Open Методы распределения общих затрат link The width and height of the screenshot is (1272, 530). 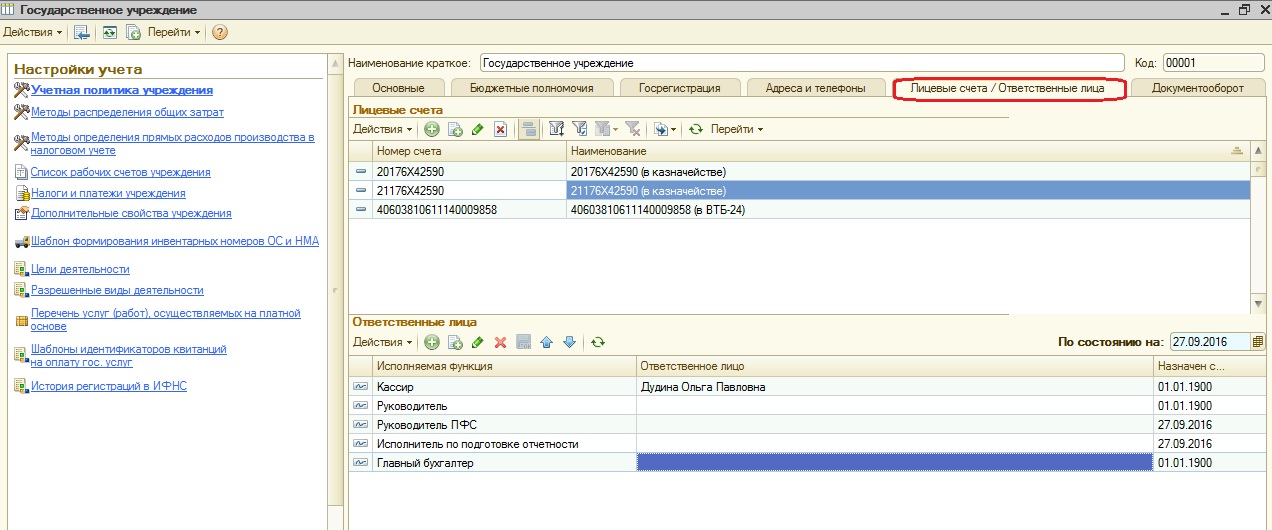click(x=127, y=112)
